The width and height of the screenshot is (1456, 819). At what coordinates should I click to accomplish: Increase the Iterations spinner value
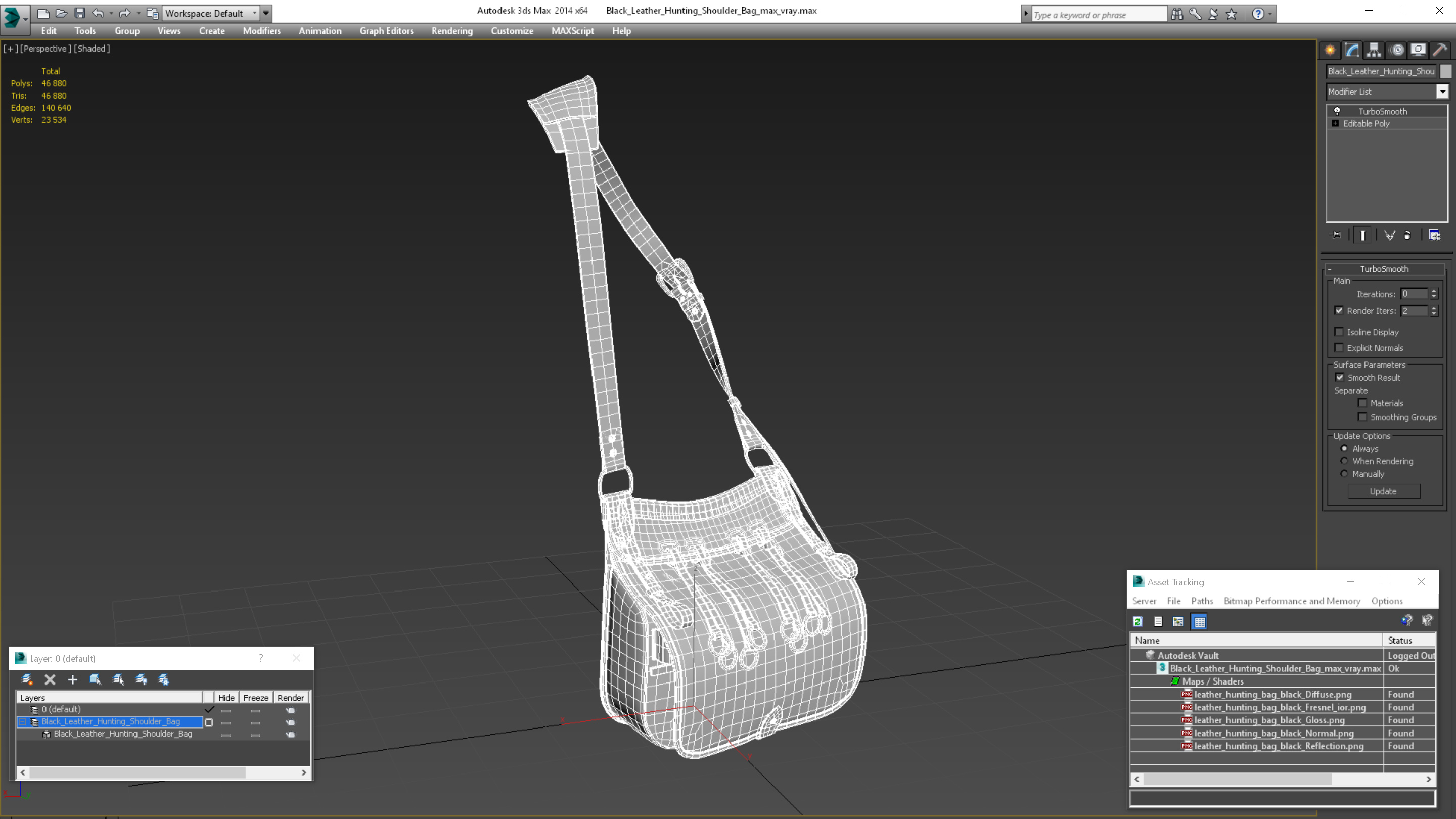pos(1434,291)
